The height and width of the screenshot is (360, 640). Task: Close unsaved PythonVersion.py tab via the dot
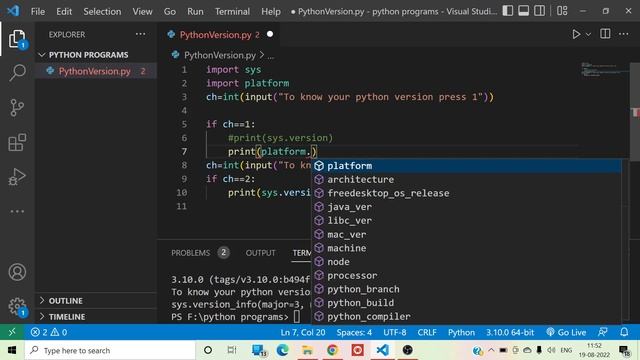click(270, 34)
